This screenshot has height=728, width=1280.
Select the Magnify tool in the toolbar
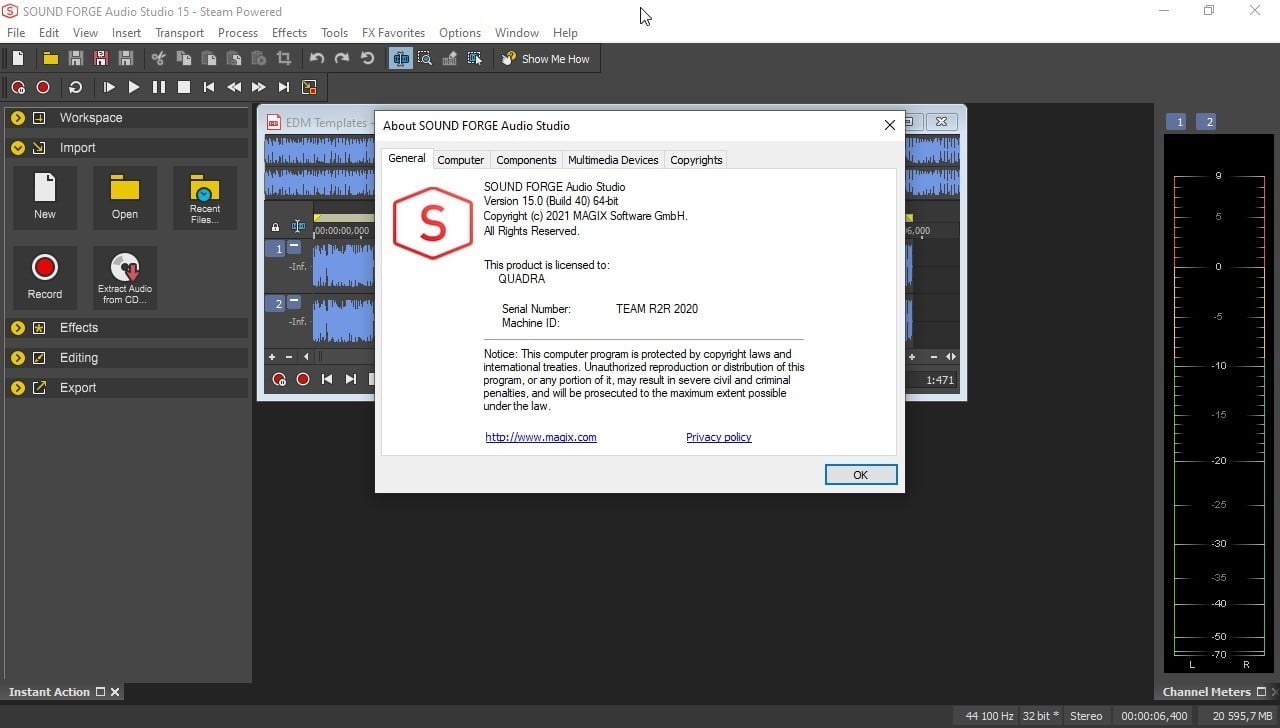(x=425, y=59)
